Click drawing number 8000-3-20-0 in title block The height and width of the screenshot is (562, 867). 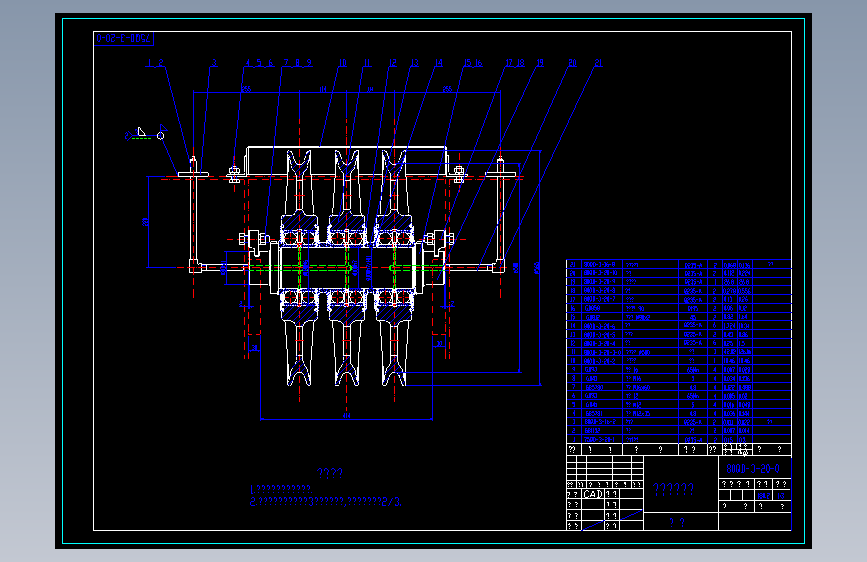tap(753, 469)
